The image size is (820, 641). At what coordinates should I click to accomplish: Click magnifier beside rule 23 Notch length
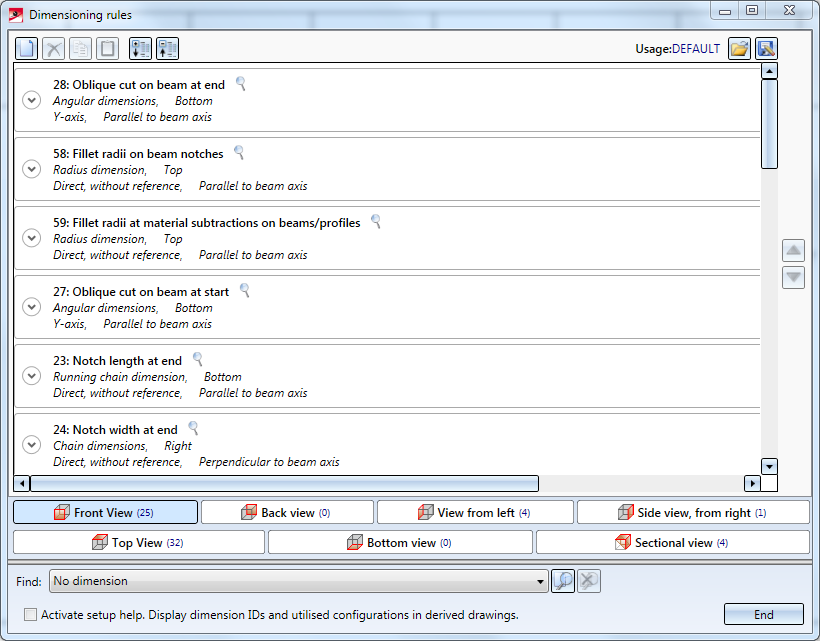(x=197, y=360)
